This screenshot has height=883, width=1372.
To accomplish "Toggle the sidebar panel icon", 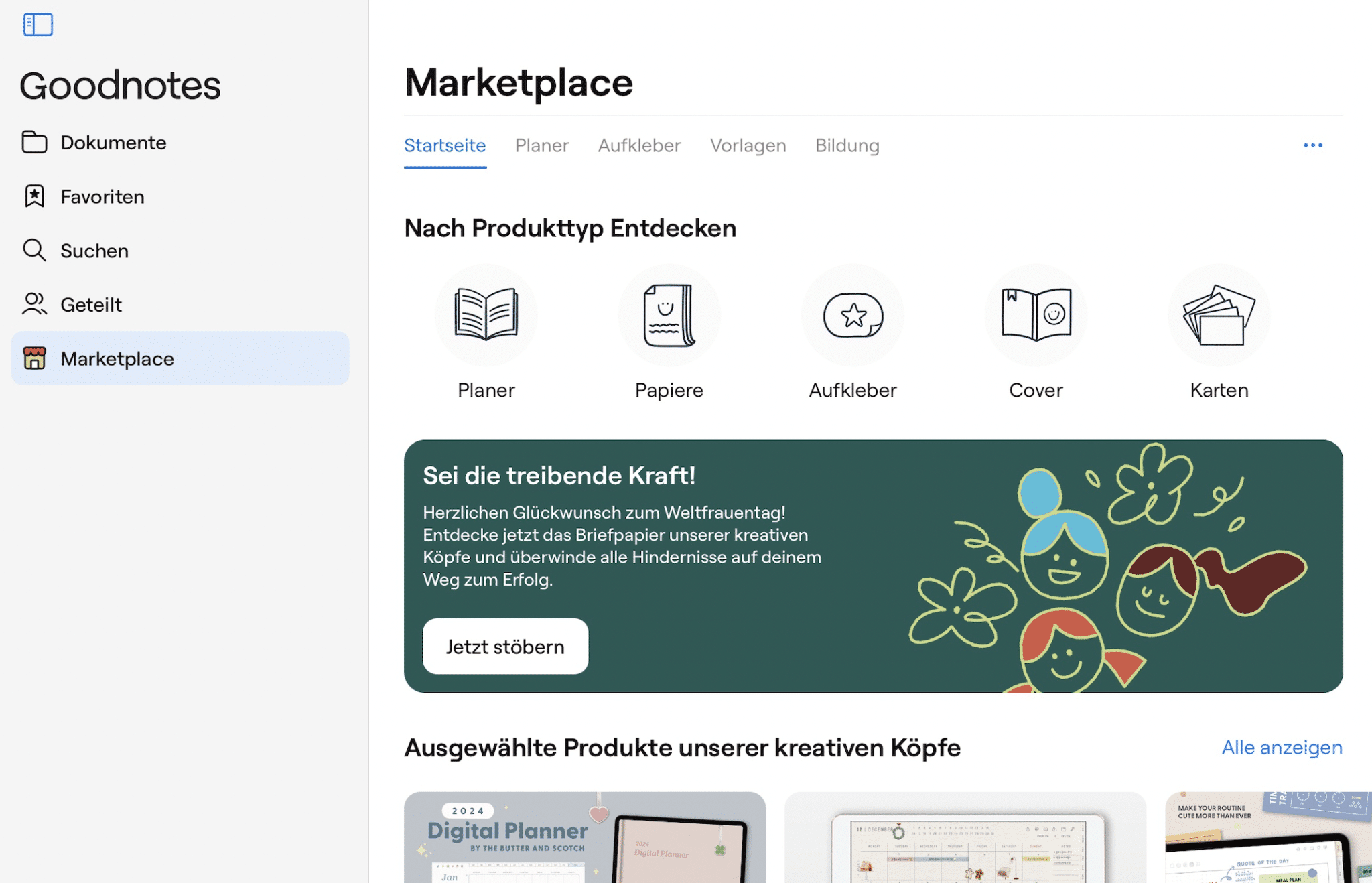I will [x=38, y=25].
